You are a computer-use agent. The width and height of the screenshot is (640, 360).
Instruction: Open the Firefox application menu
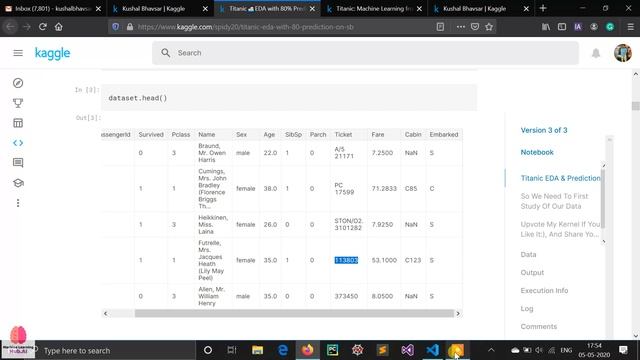click(631, 27)
